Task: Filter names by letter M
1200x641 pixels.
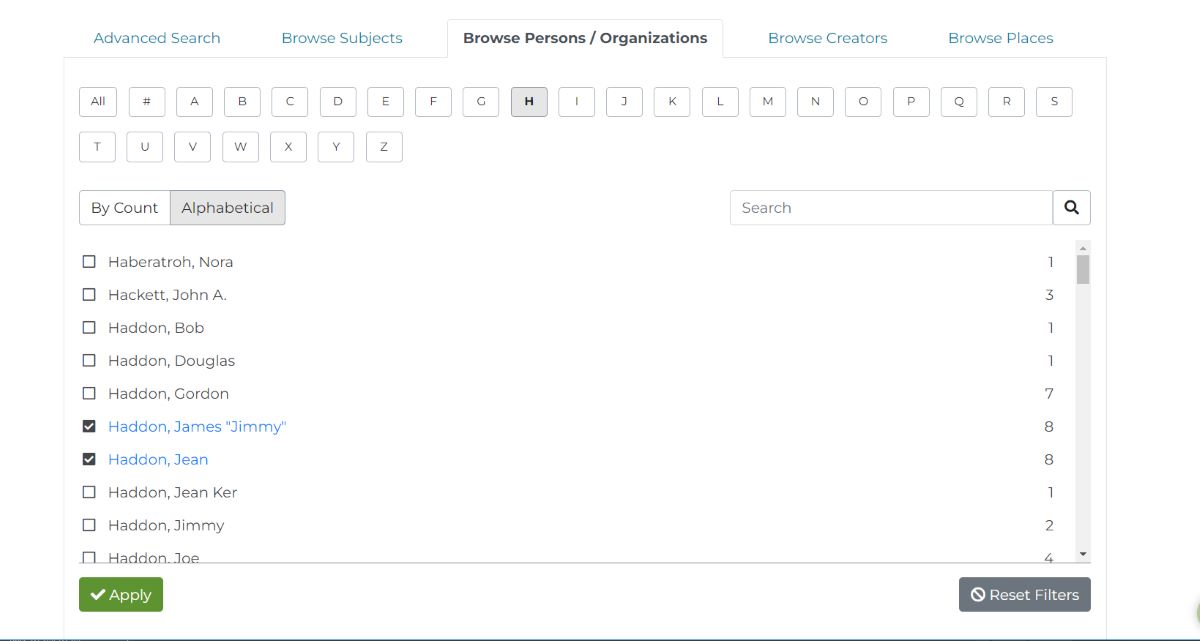Action: pyautogui.click(x=767, y=101)
